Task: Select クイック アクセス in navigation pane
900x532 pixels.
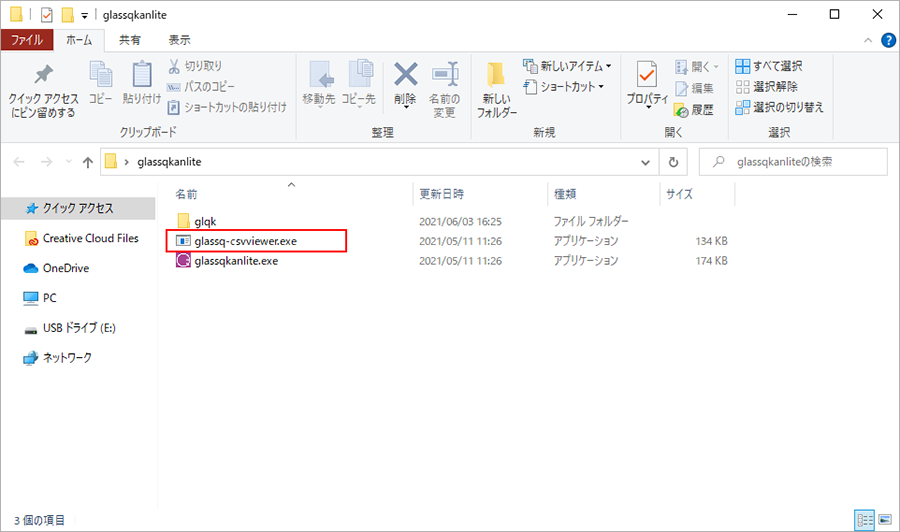Action: point(78,208)
